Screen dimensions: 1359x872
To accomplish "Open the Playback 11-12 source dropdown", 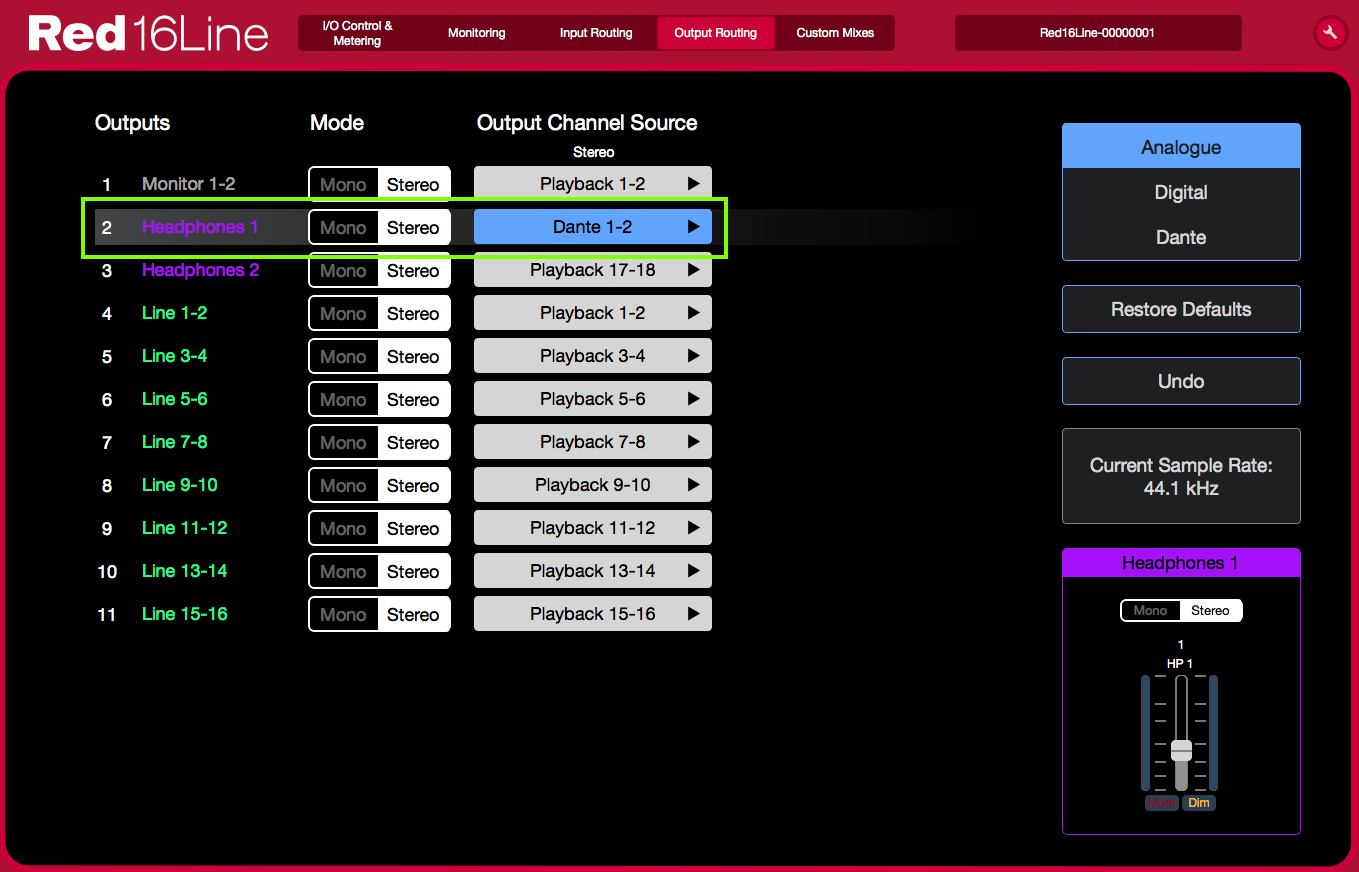I will 593,528.
